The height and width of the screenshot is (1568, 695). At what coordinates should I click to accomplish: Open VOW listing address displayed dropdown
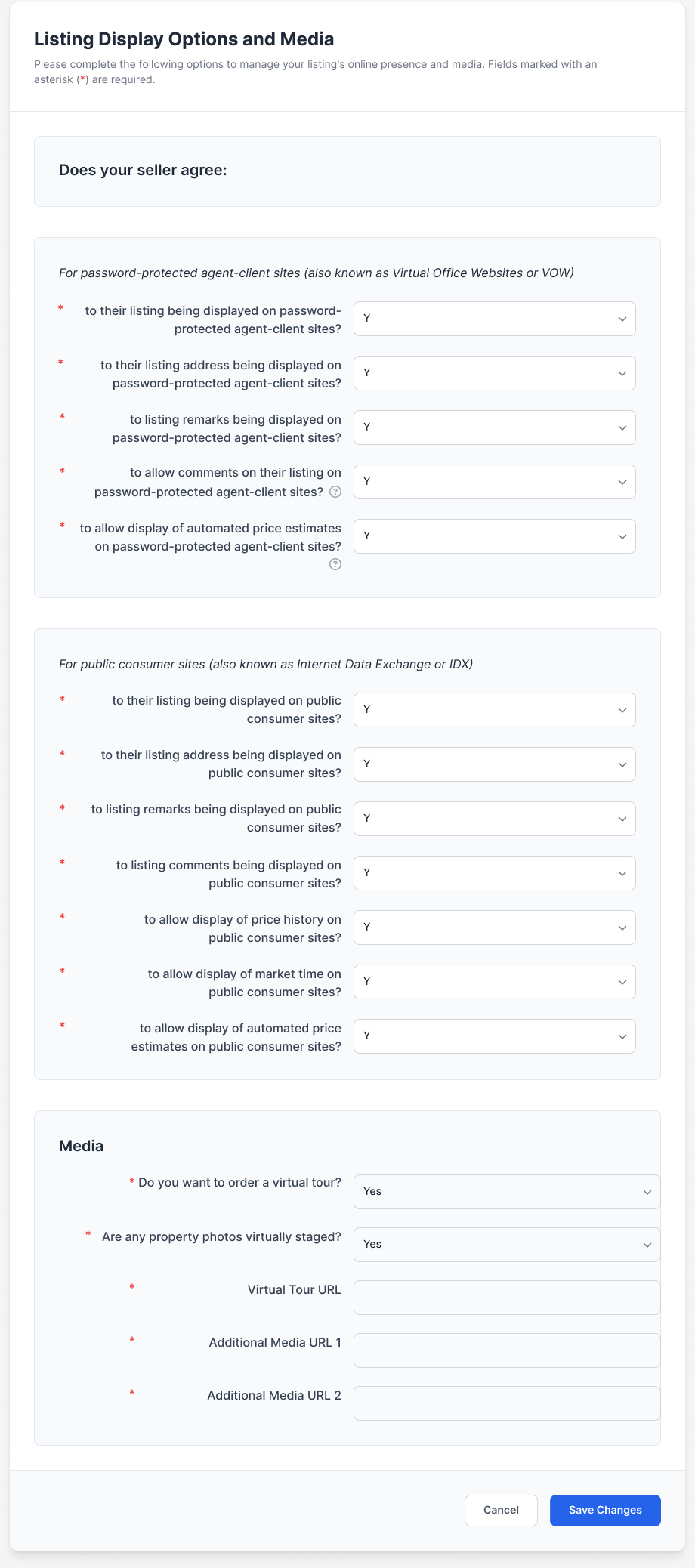click(x=494, y=373)
